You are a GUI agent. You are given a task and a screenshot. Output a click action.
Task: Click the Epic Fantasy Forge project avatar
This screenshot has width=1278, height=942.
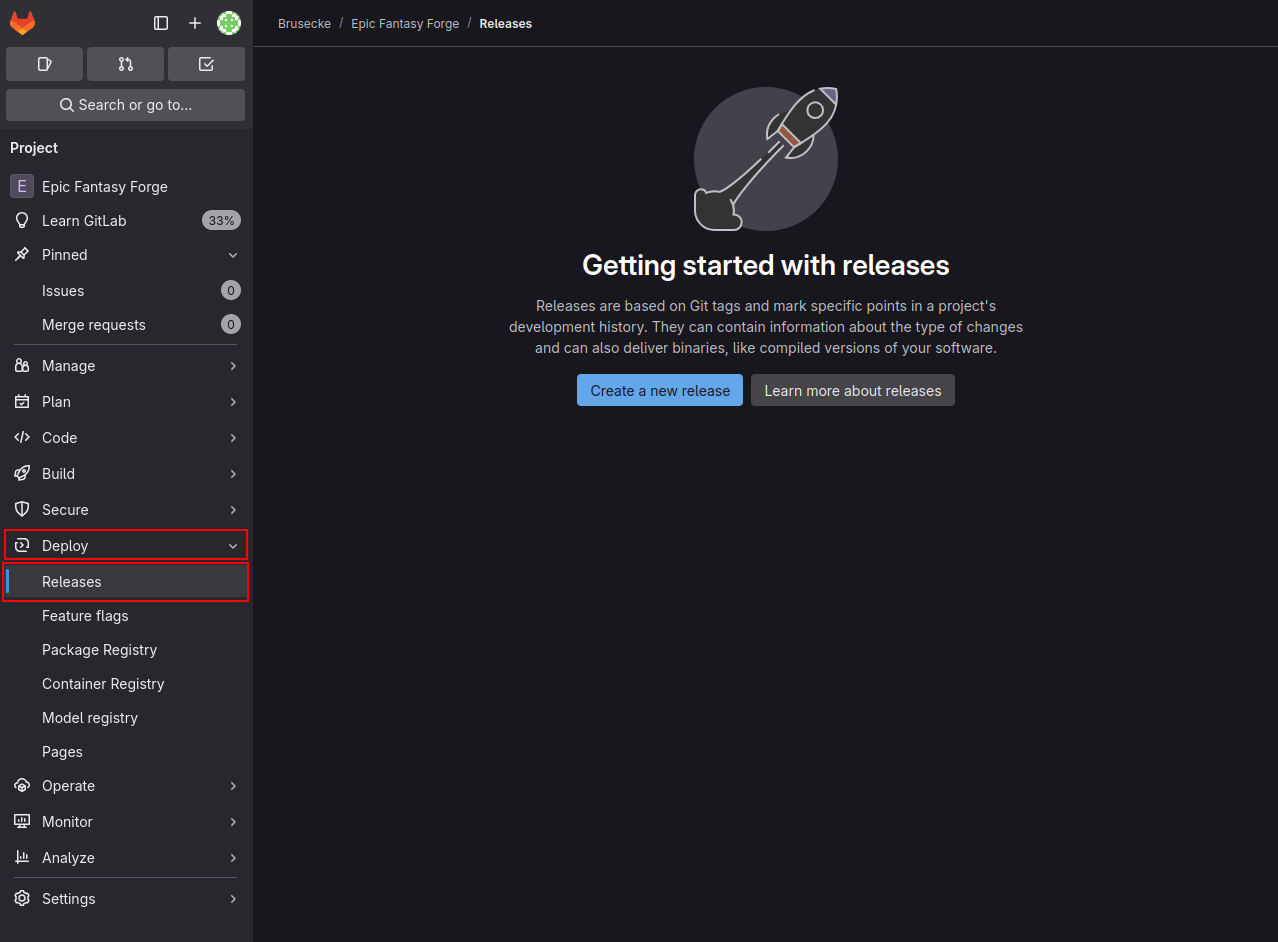(22, 187)
